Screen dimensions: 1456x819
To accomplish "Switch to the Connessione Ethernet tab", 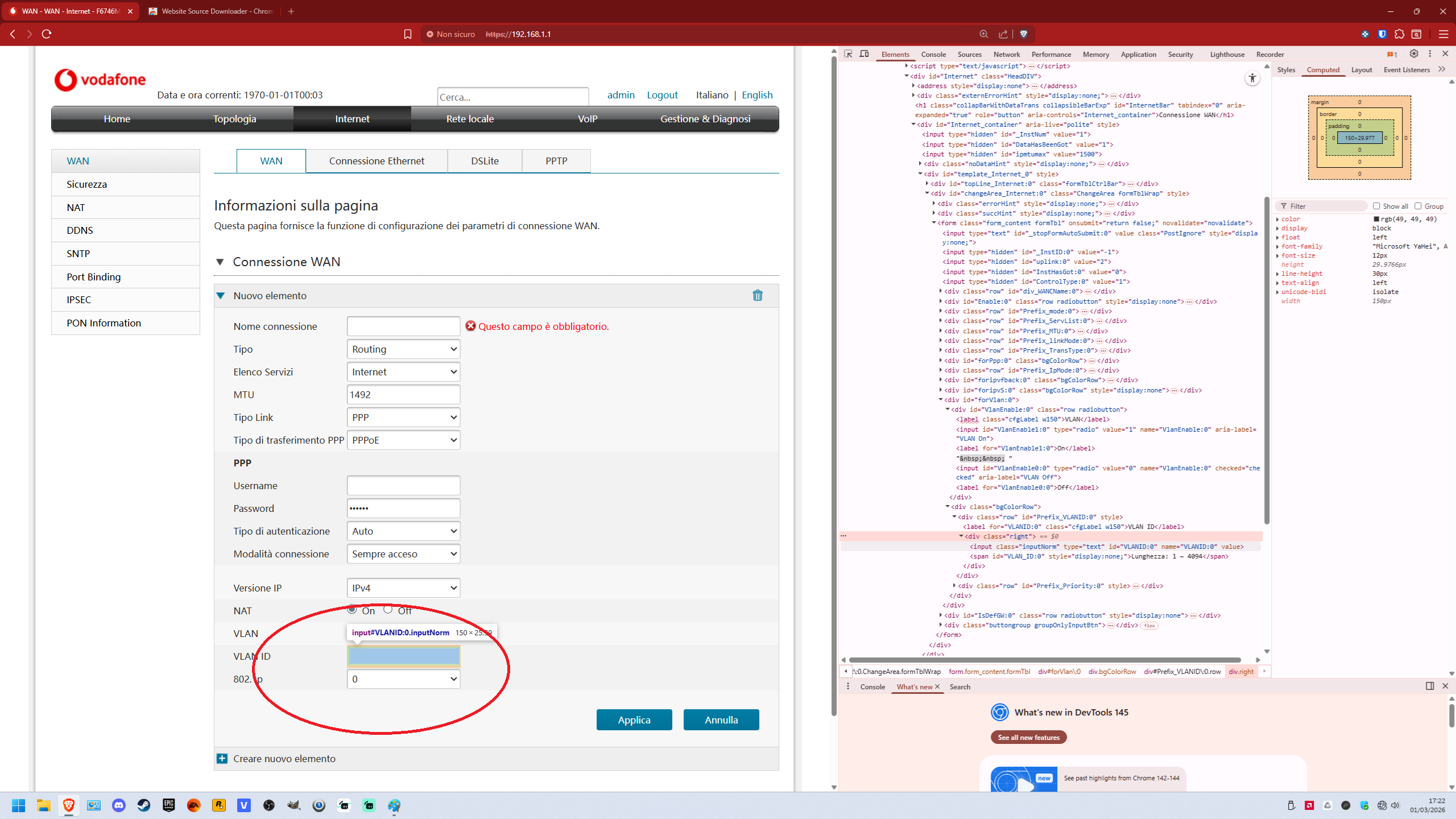I will click(x=377, y=161).
